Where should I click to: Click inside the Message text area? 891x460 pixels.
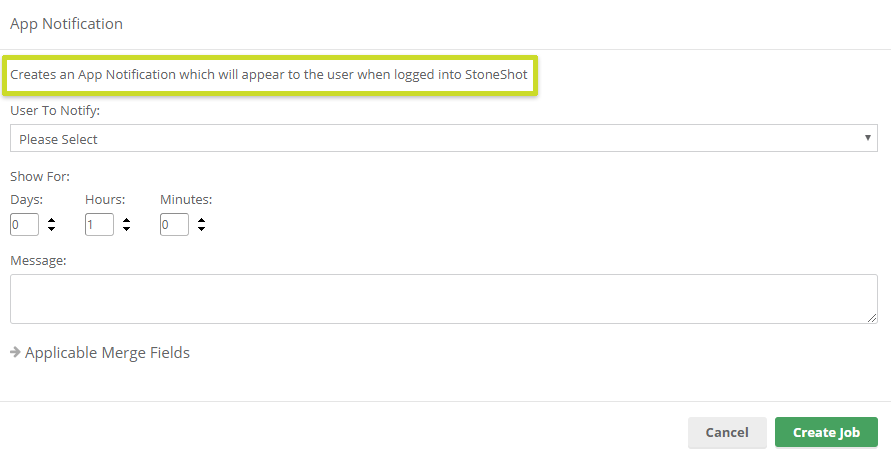(x=443, y=299)
